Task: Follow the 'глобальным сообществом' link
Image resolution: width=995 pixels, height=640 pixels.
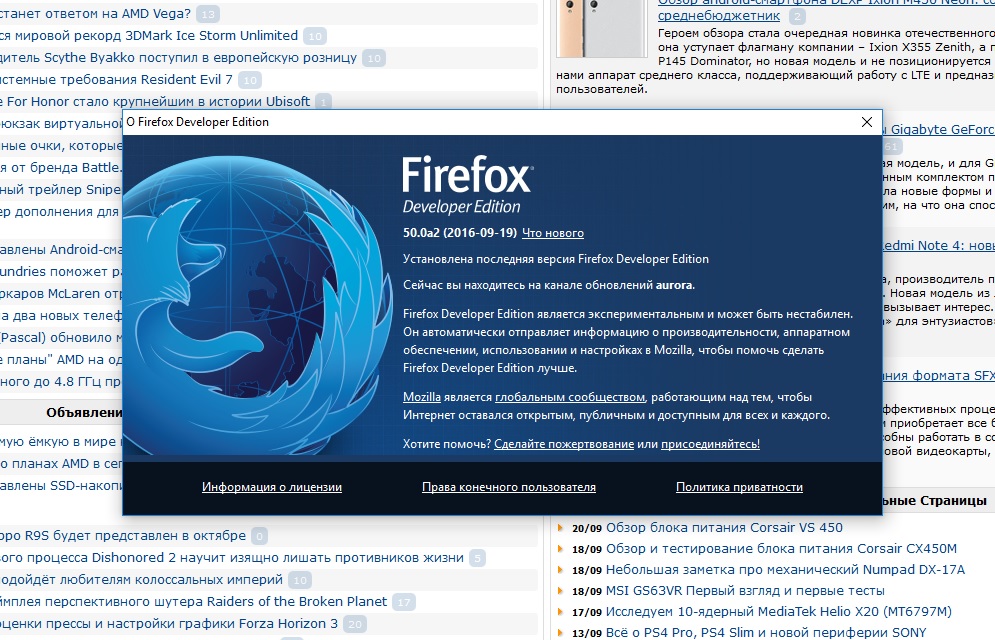Action: (x=570, y=397)
